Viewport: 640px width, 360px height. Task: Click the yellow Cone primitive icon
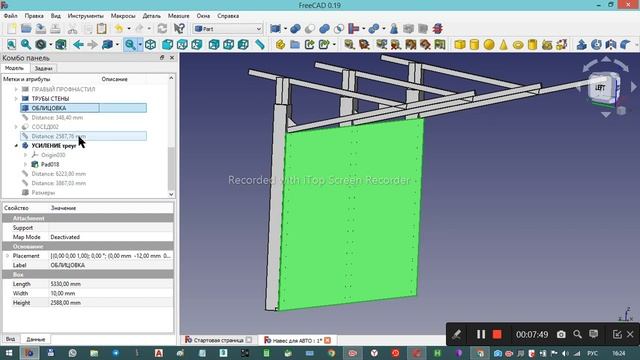tap(503, 44)
